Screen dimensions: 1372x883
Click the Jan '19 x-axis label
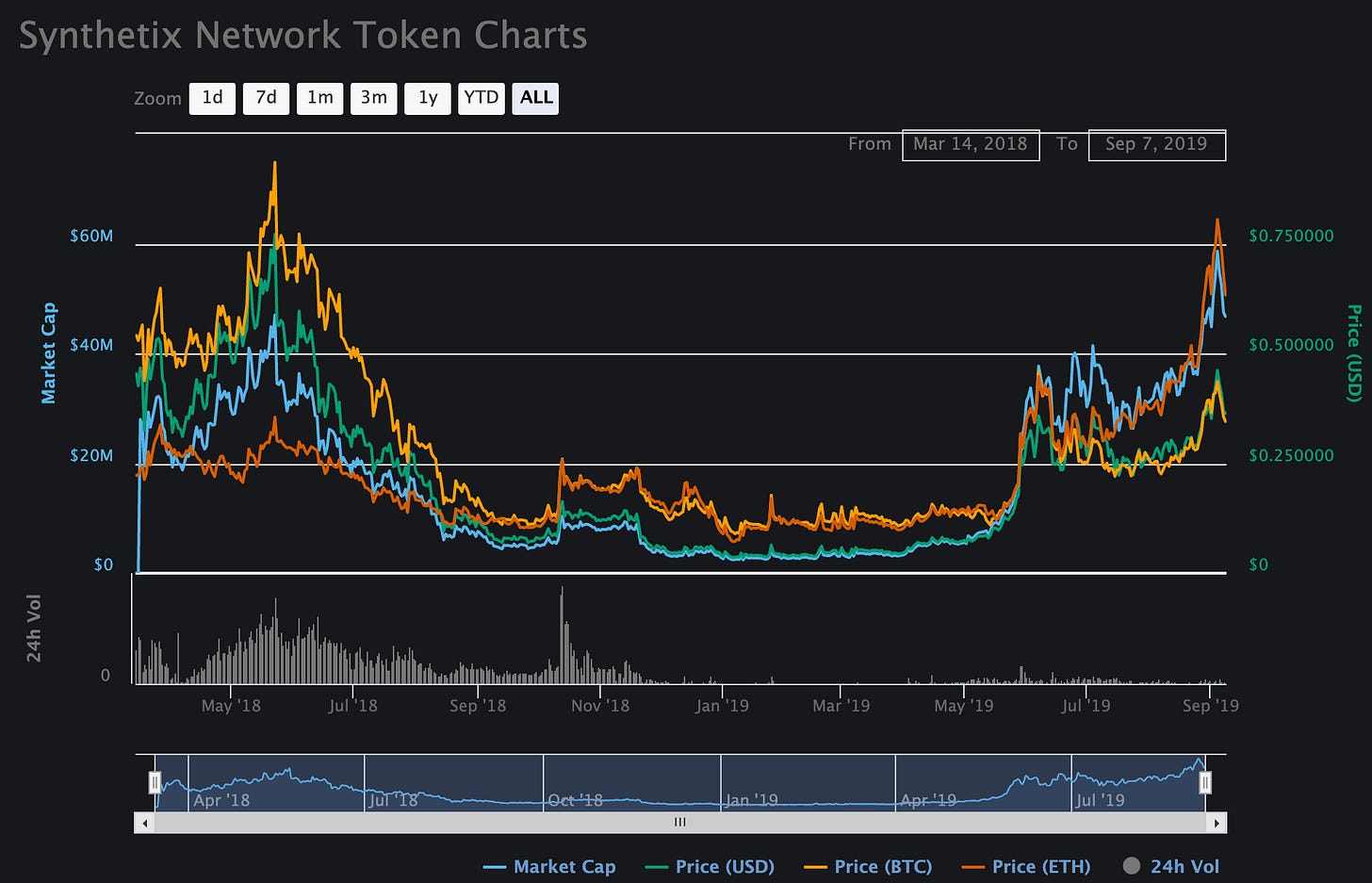point(722,706)
